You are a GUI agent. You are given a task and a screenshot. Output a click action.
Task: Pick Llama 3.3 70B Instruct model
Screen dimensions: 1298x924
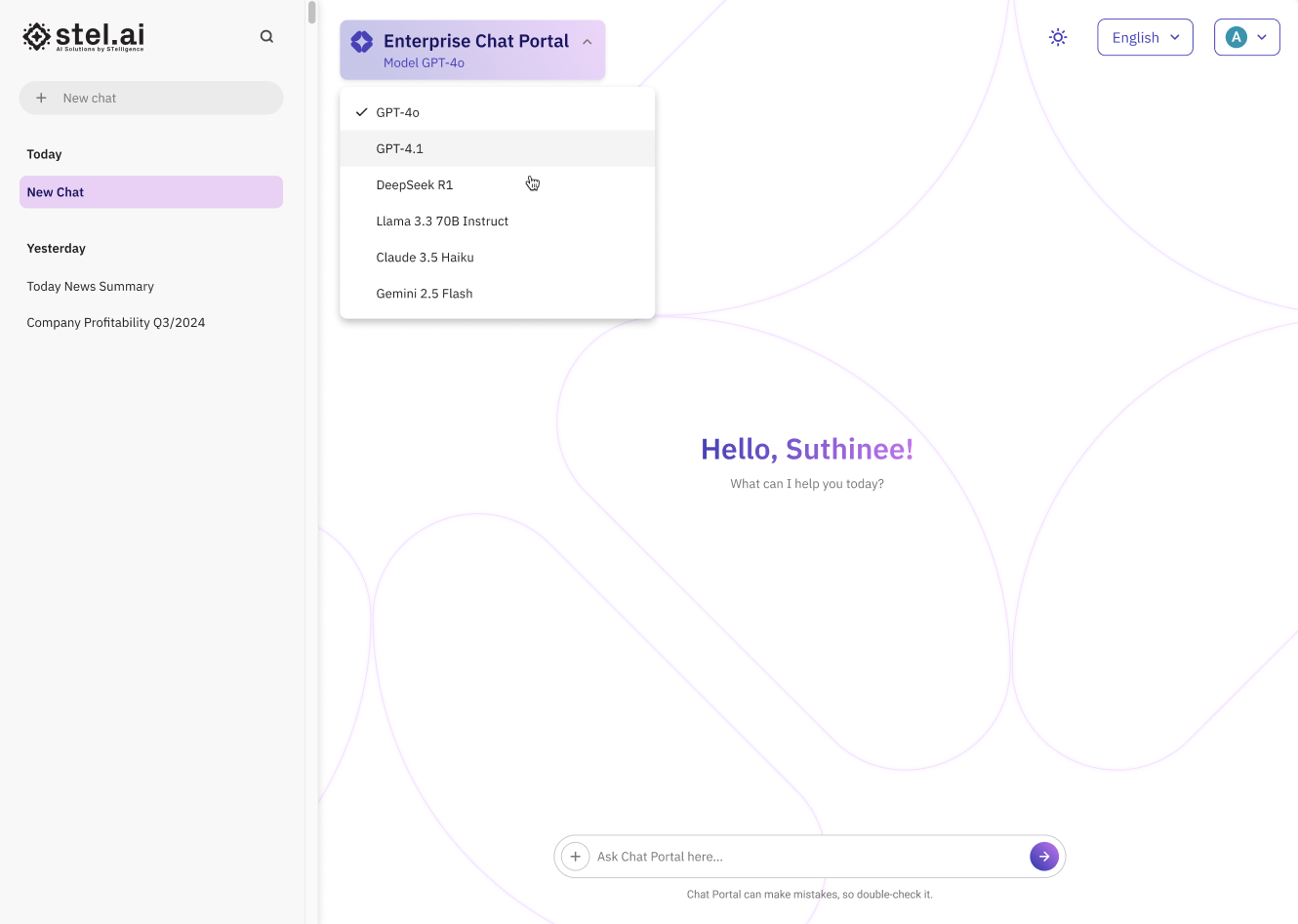442,221
